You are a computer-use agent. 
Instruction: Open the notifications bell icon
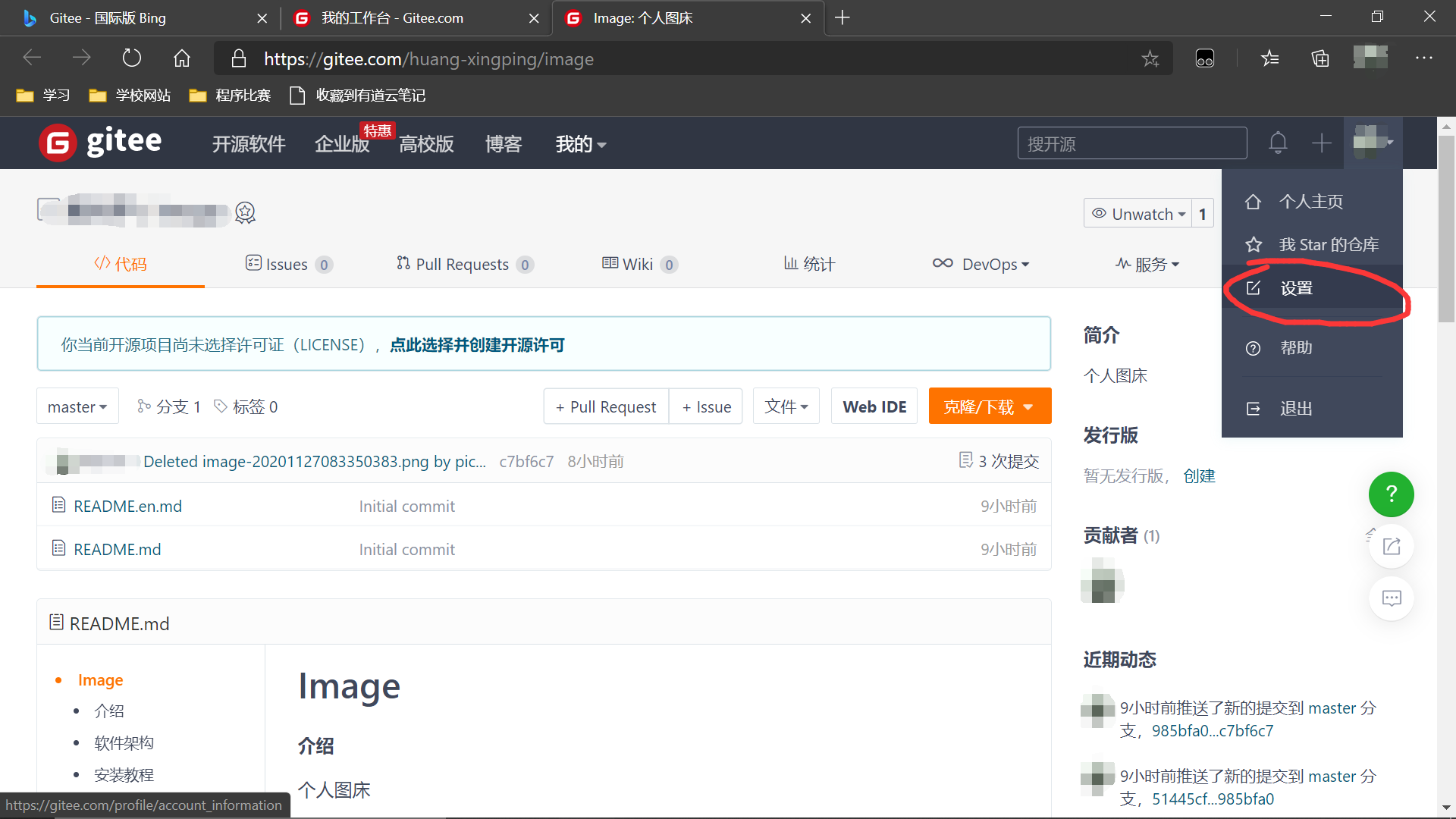point(1278,143)
